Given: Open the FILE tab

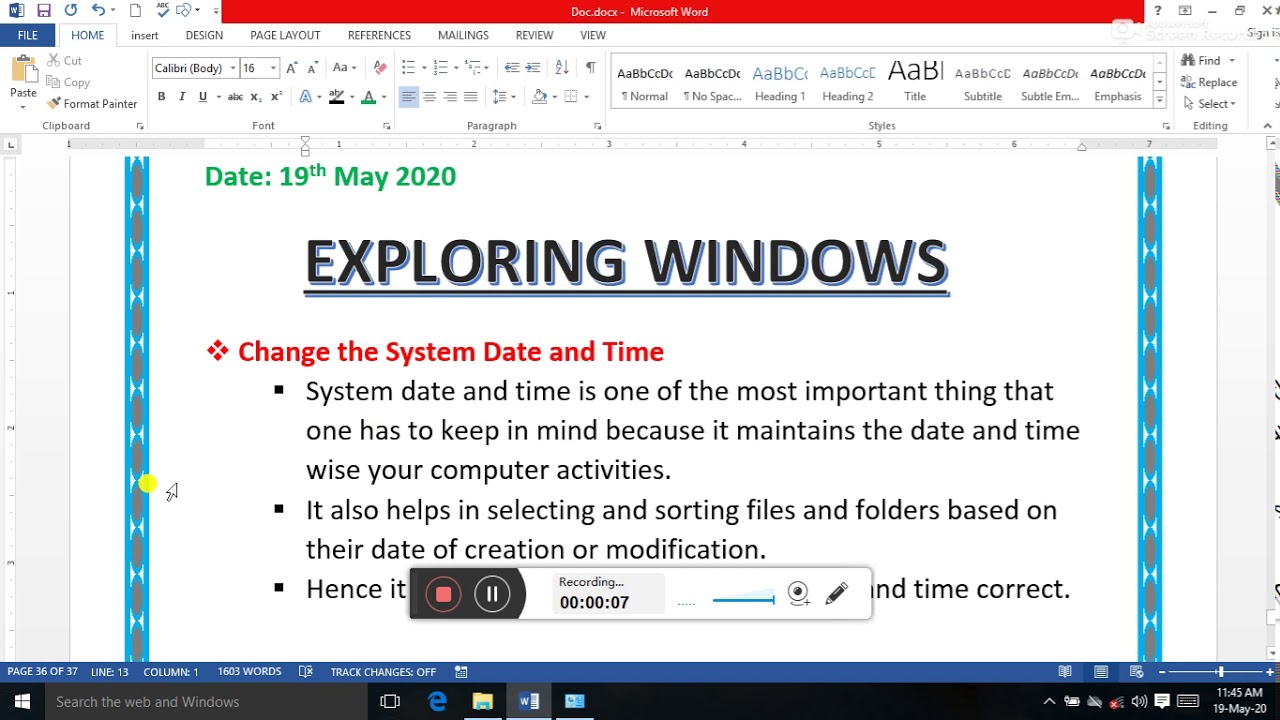Looking at the screenshot, I should coord(28,35).
